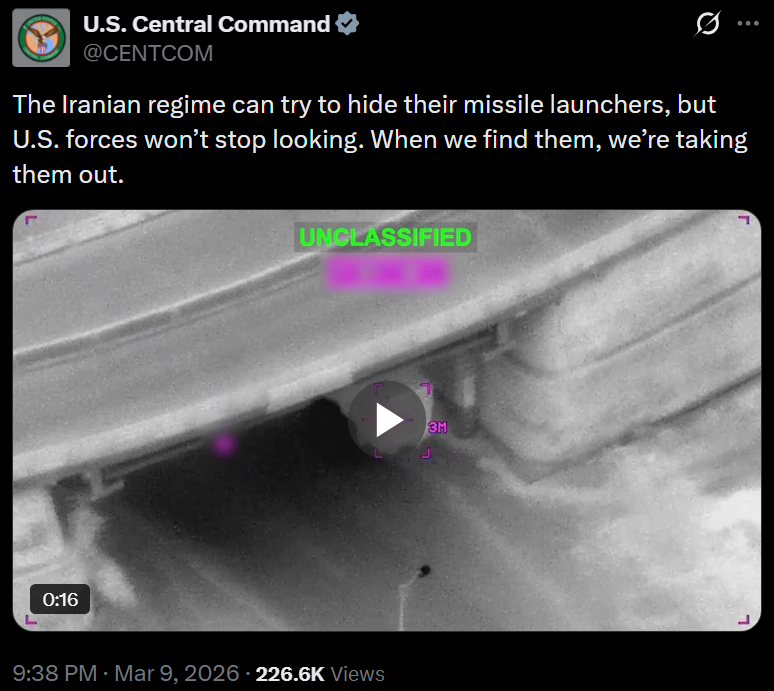Click the dark streetlamp head in video
774x691 pixels.
point(425,571)
